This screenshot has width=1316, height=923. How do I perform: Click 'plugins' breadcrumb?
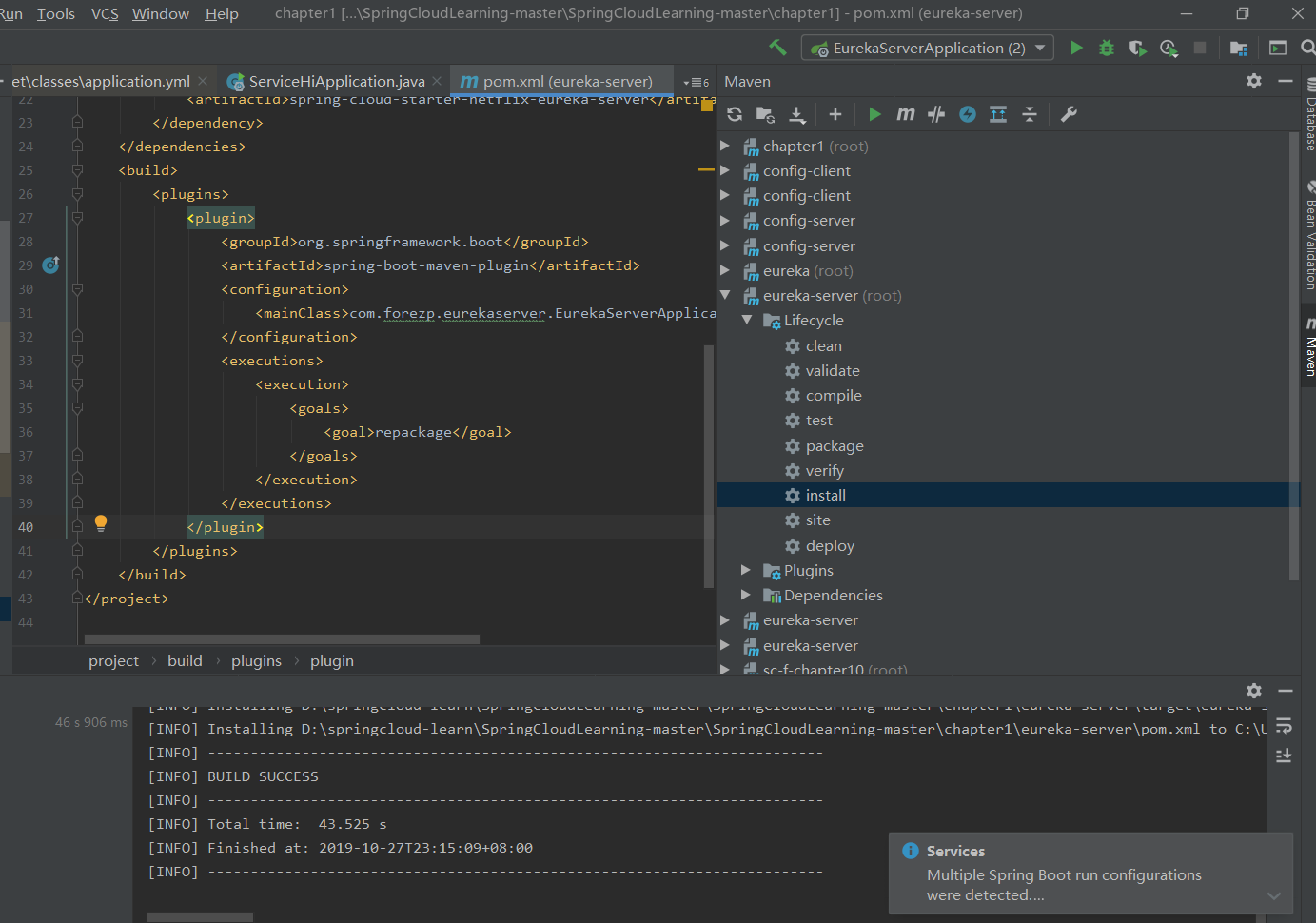pos(256,660)
